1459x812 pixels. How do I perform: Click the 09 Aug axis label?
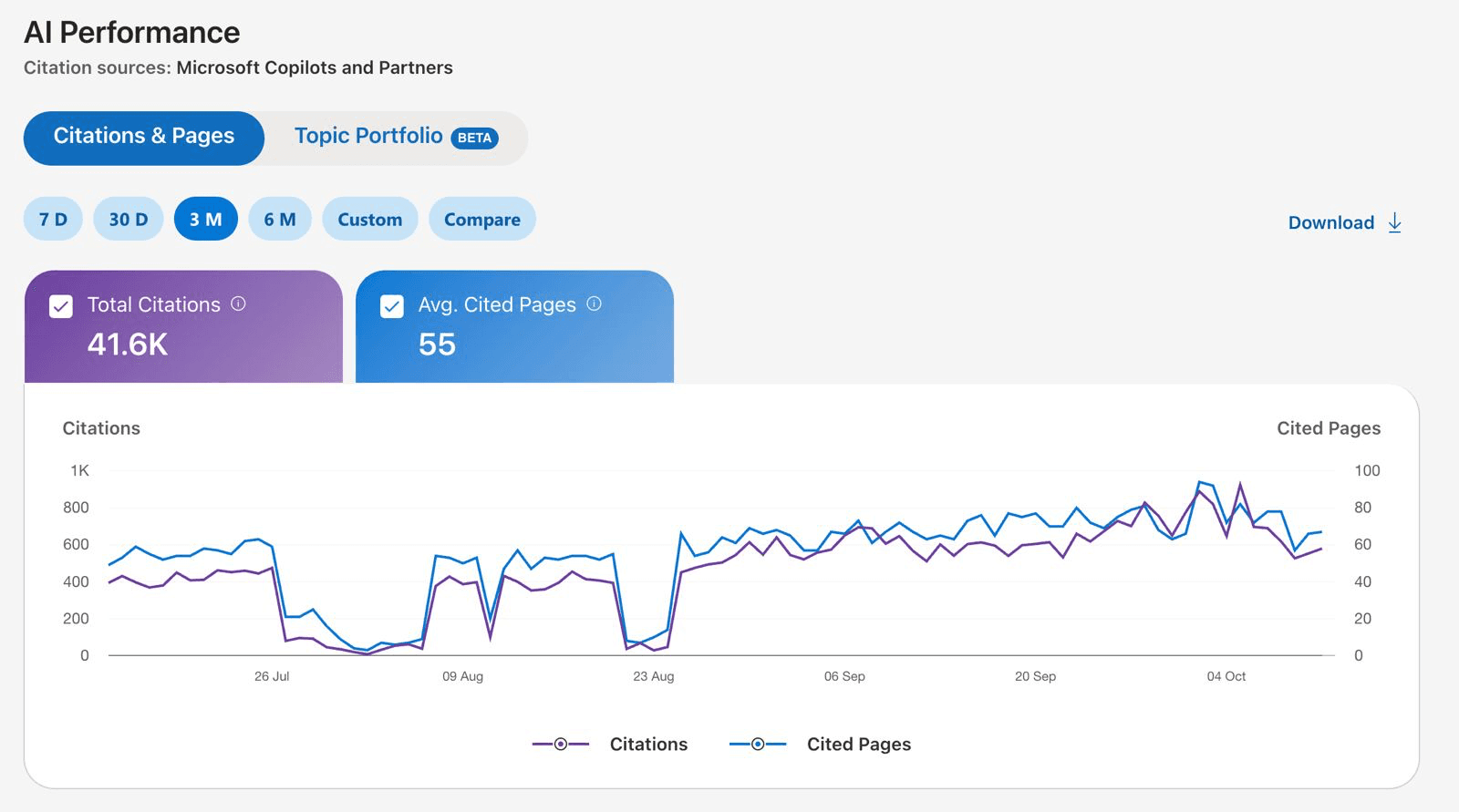(x=462, y=676)
